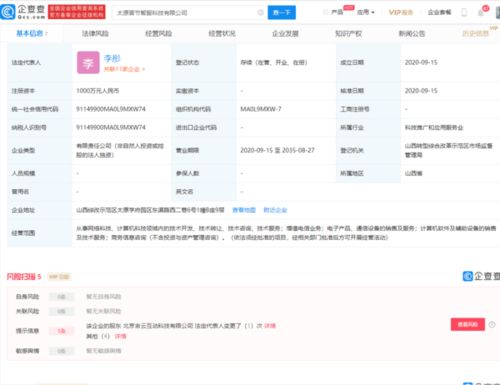Image resolution: width=500 pixels, height=385 pixels.
Task: Select the 基本信息 tab
Action: pyautogui.click(x=32, y=33)
